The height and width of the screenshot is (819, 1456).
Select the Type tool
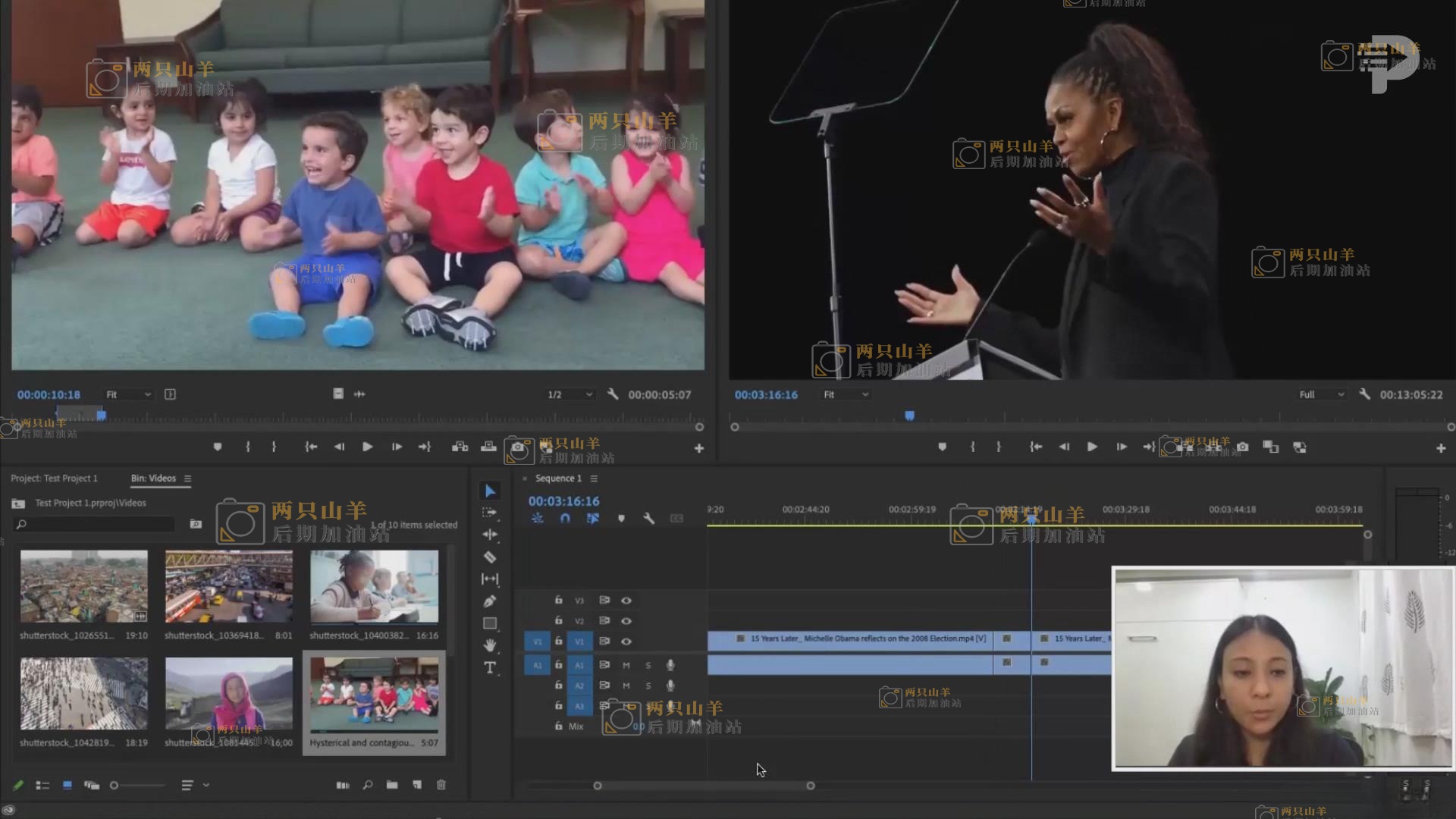pyautogui.click(x=490, y=668)
